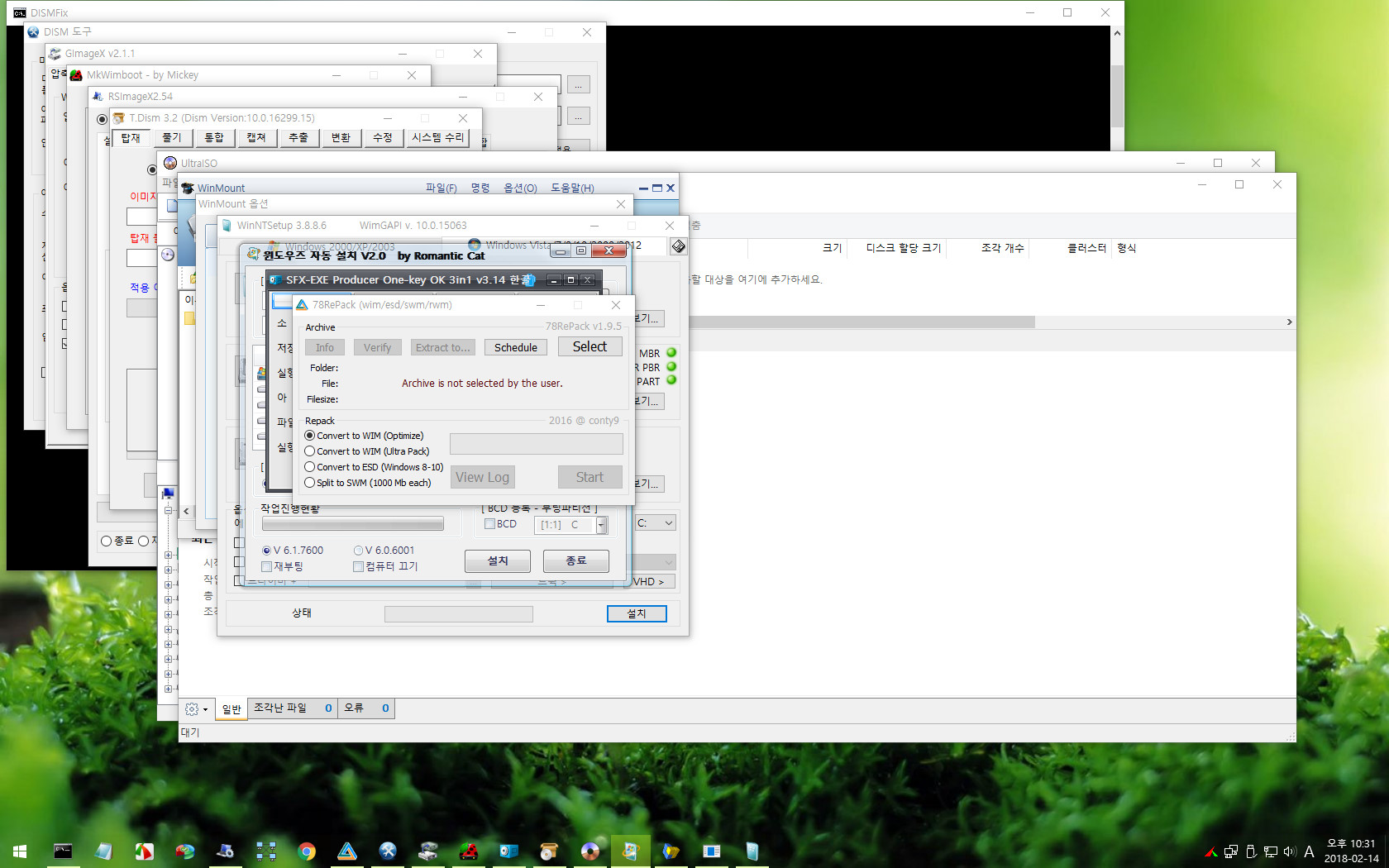
Task: Open the disk drive WinMount taskbar icon
Action: (x=428, y=851)
